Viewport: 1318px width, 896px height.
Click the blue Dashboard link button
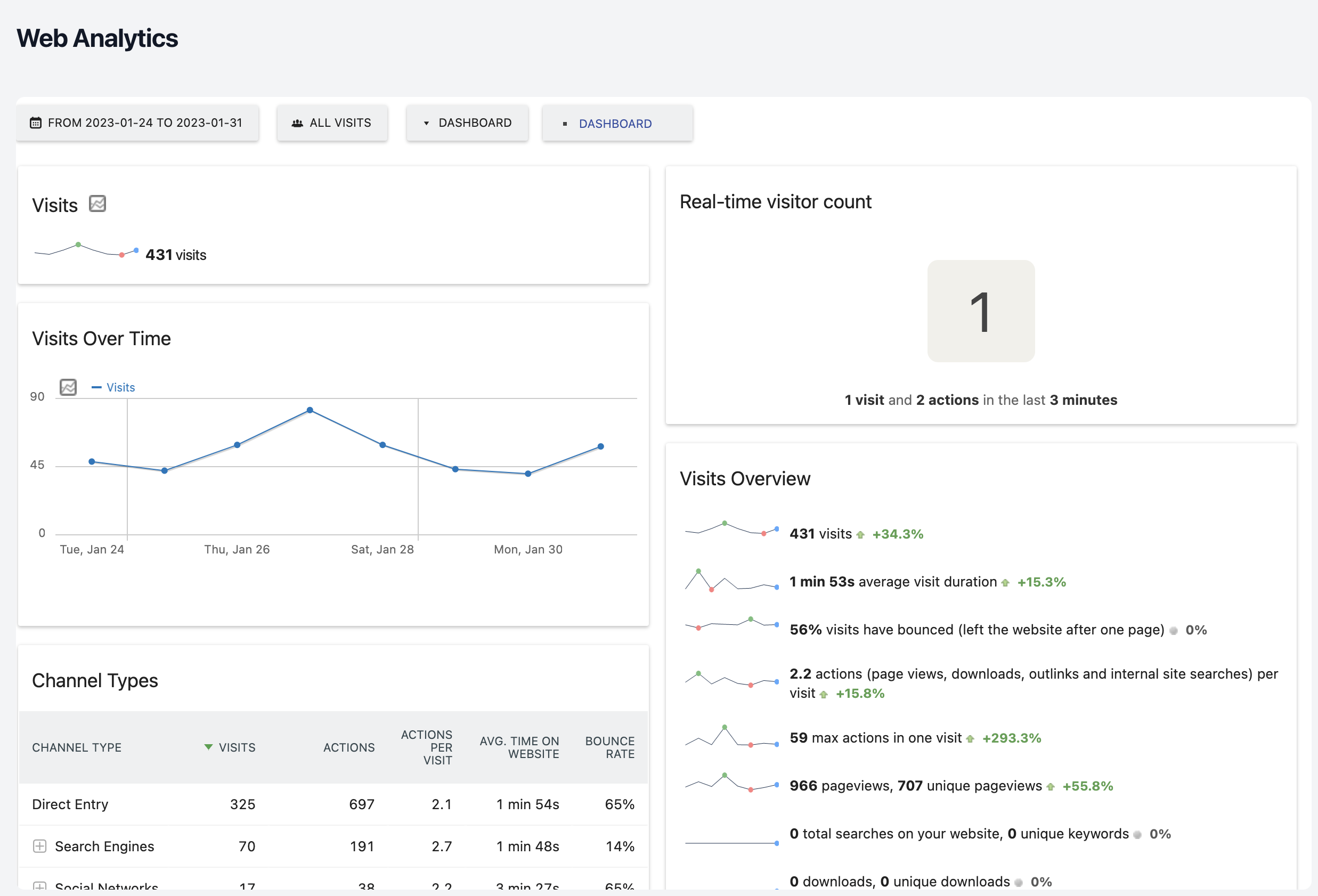(615, 124)
